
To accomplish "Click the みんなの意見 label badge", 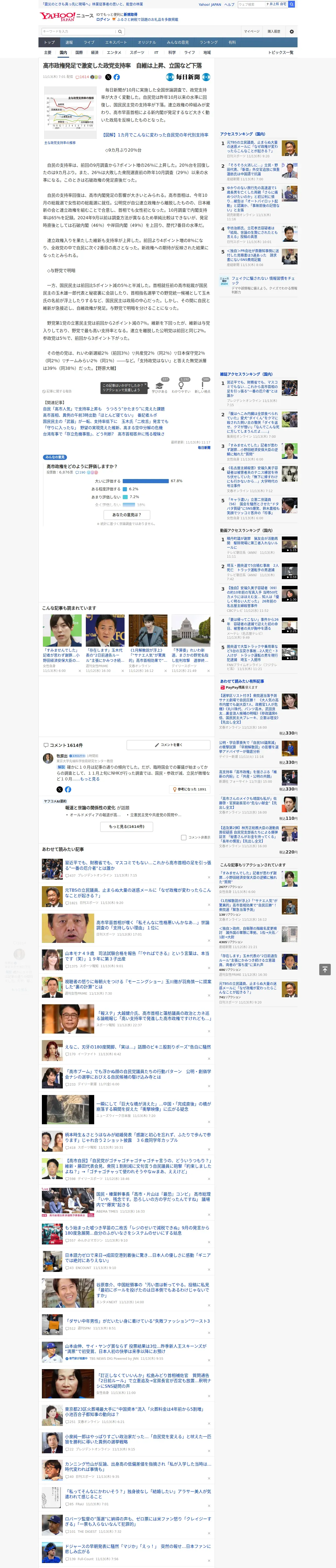I will [x=55, y=457].
